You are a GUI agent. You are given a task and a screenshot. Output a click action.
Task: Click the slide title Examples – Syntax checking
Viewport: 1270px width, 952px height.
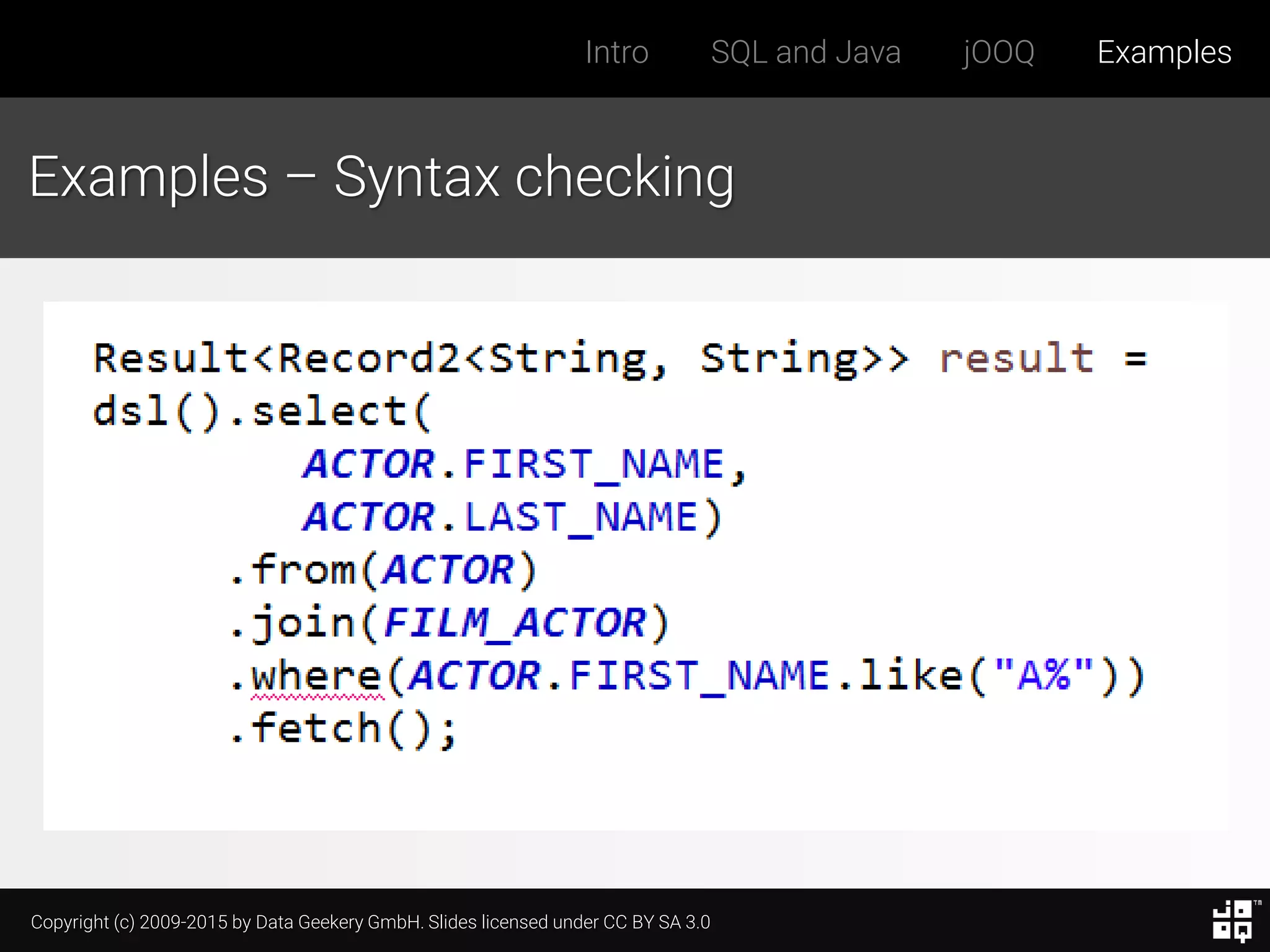coord(381,178)
